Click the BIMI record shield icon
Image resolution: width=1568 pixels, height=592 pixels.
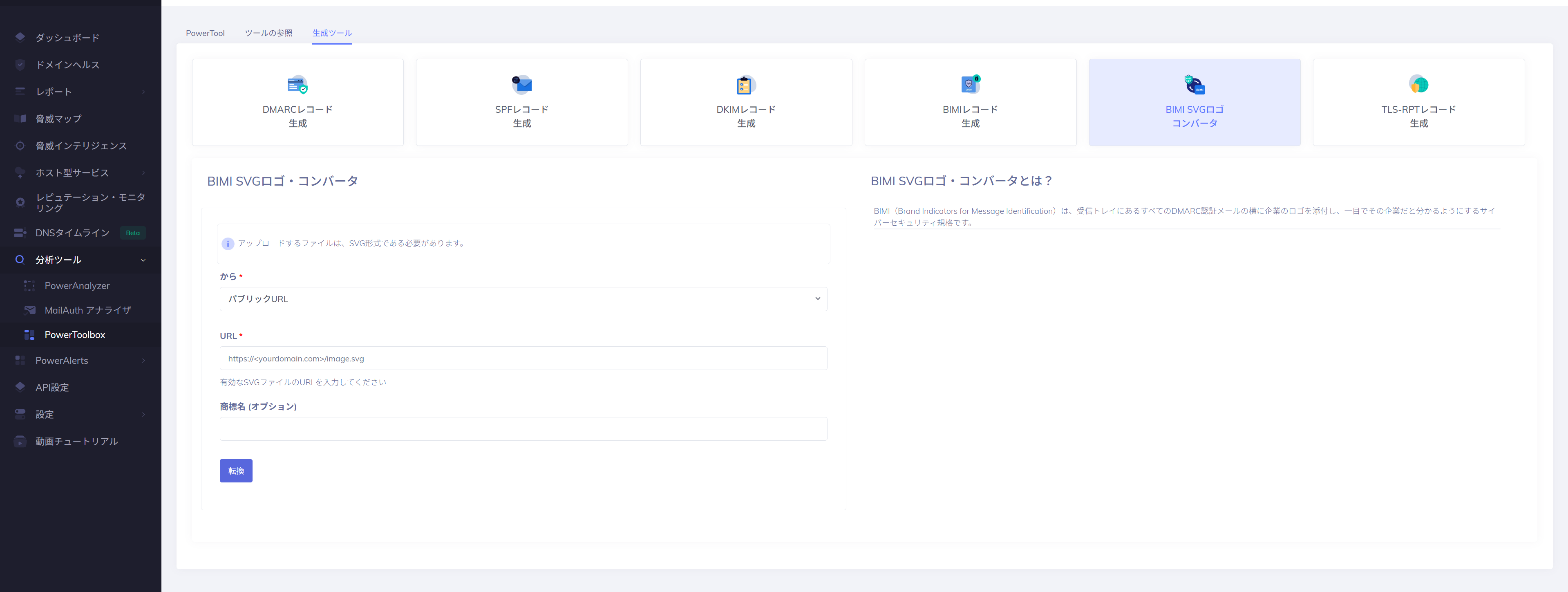[970, 85]
